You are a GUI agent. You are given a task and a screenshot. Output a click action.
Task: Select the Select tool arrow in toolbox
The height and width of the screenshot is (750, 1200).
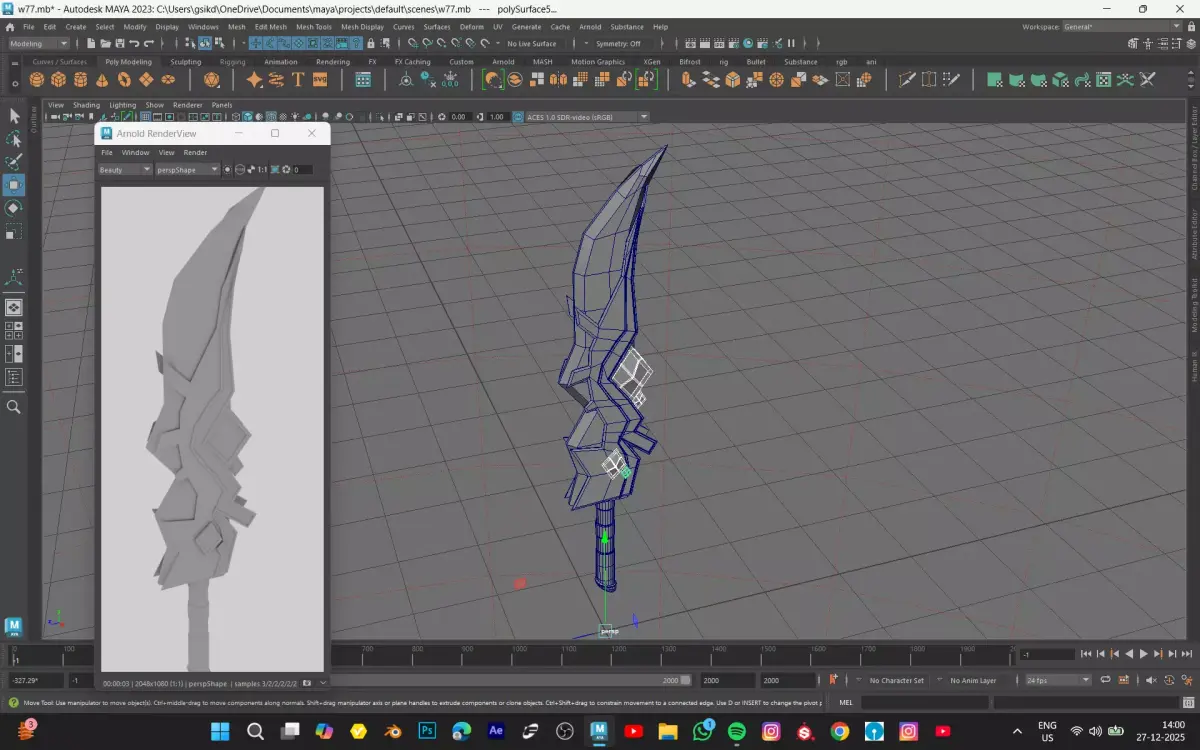(x=14, y=116)
